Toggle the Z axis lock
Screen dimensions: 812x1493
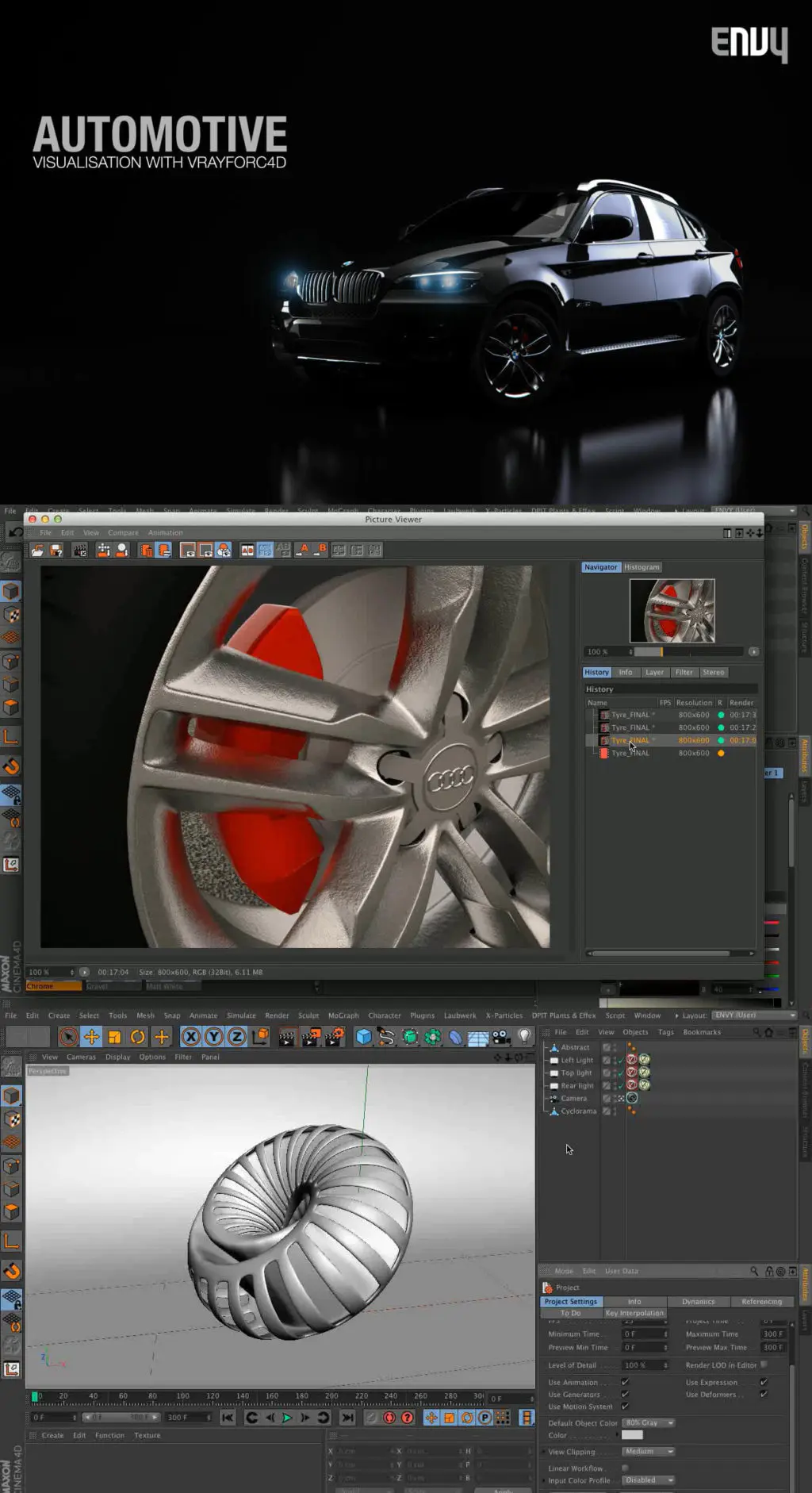[x=236, y=1037]
